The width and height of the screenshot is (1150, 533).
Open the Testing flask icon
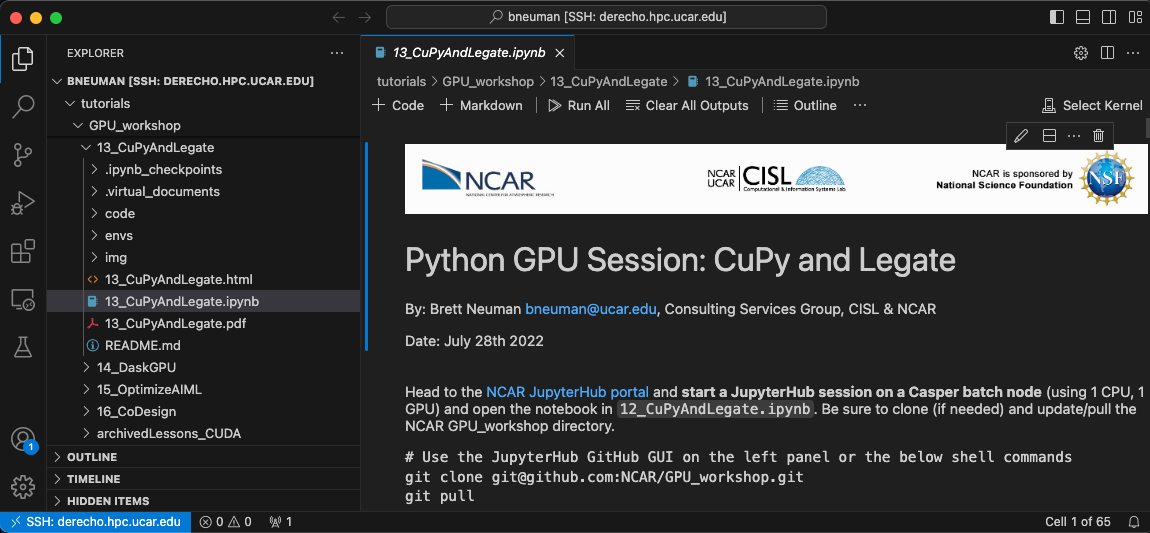[22, 347]
